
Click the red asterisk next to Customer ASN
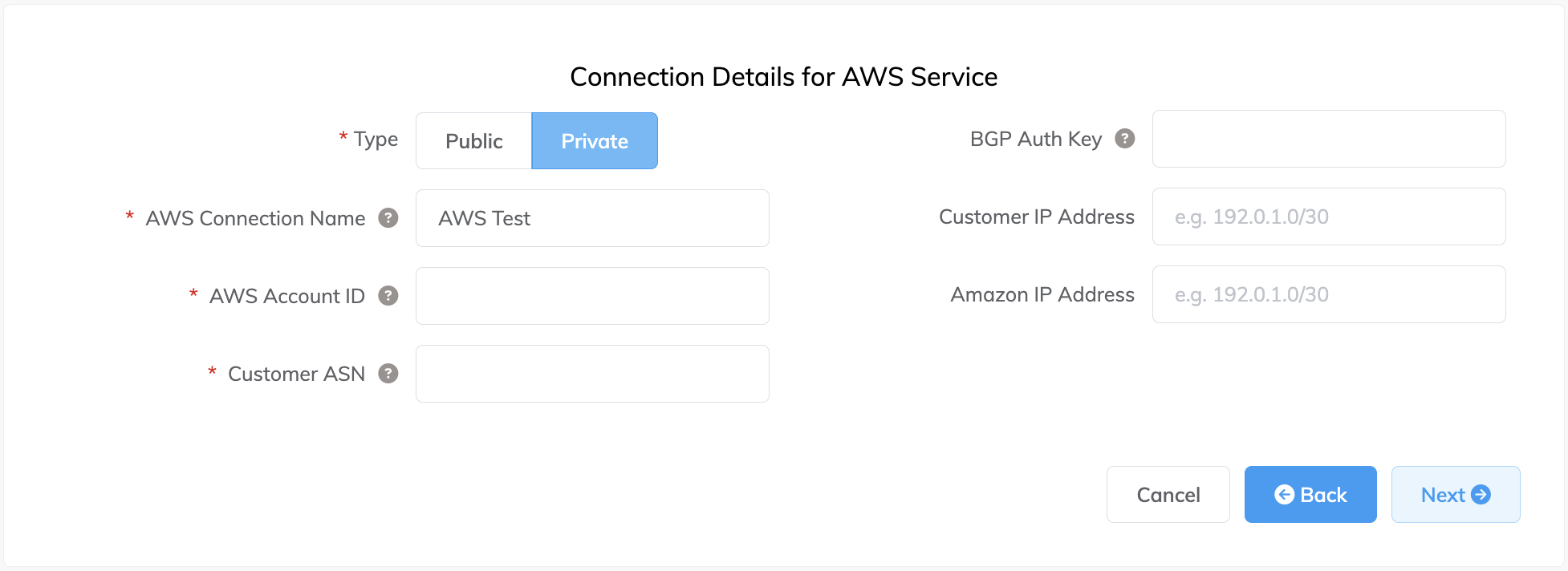[211, 372]
